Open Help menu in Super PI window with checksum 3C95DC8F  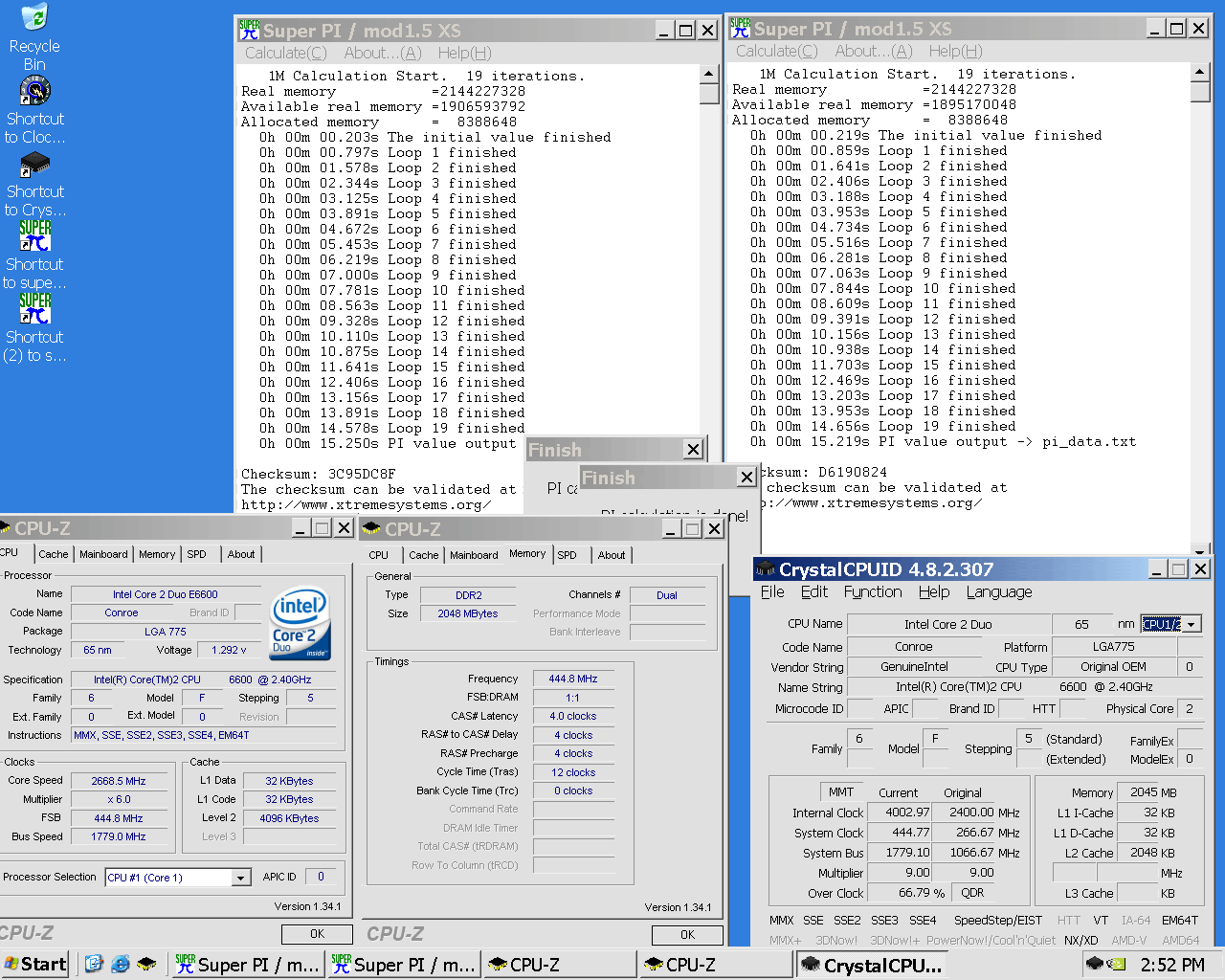[x=465, y=54]
